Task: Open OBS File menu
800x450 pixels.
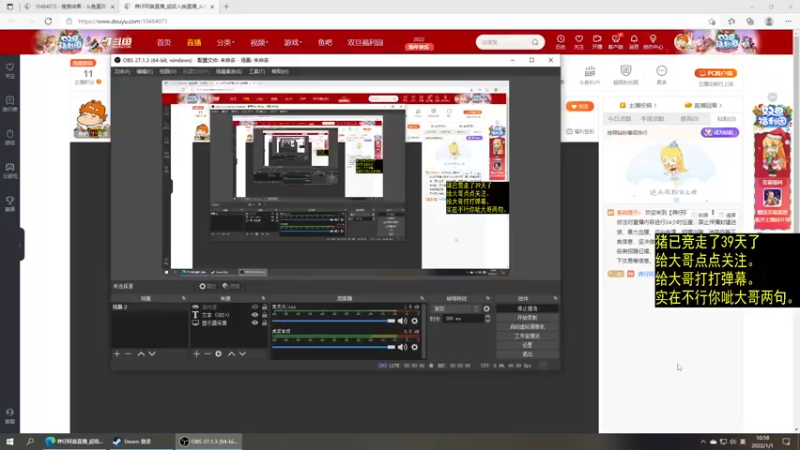Action: [122, 72]
